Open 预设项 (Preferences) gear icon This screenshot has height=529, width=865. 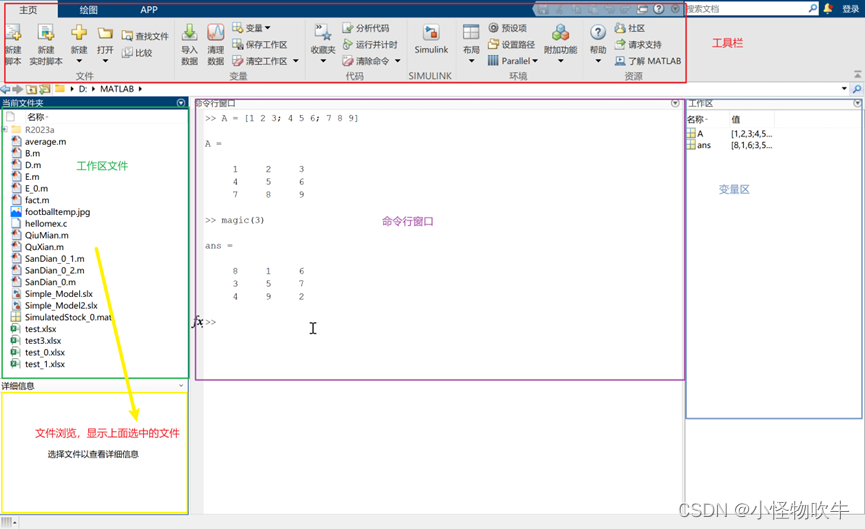[x=494, y=28]
